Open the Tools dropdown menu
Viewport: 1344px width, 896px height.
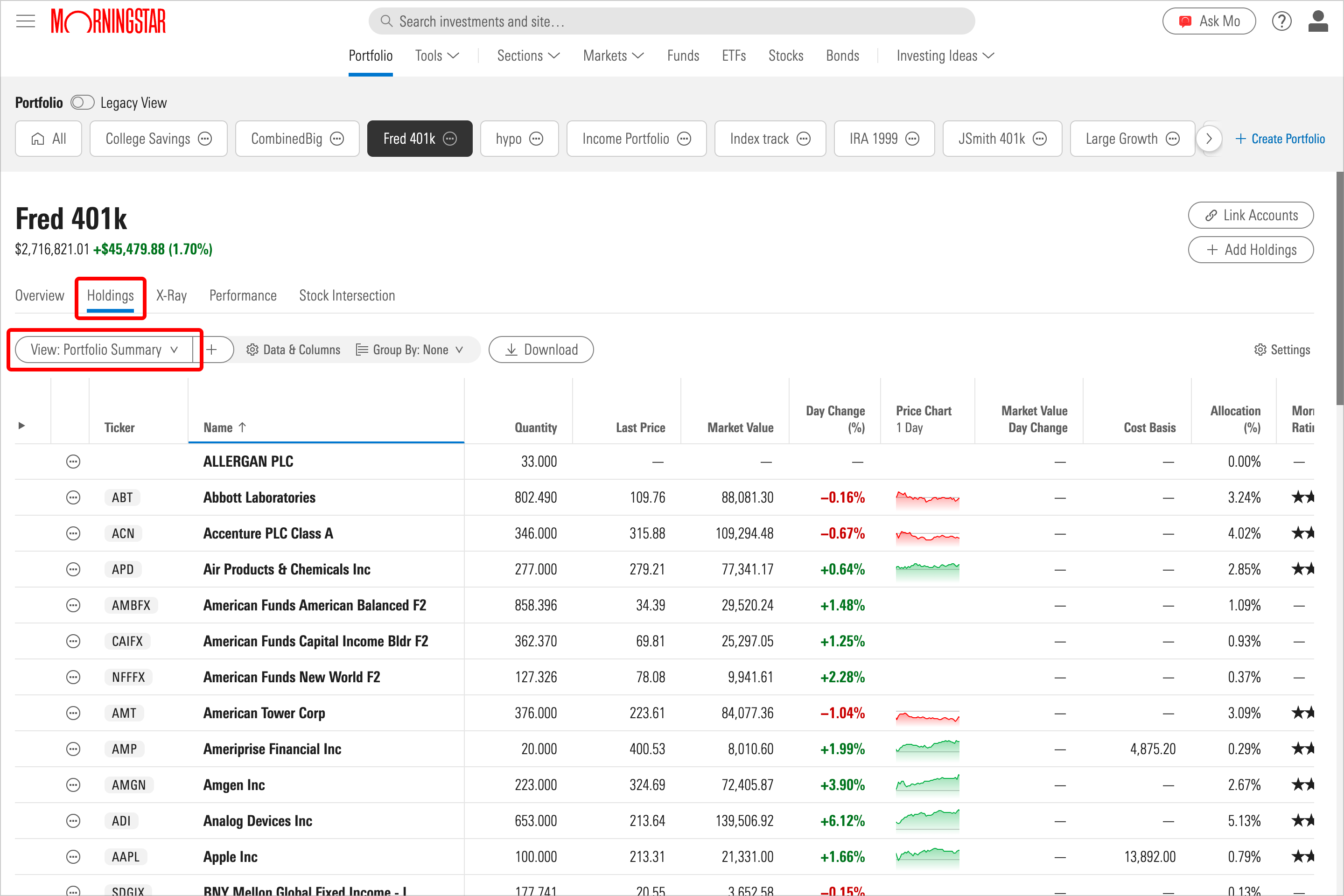(437, 56)
